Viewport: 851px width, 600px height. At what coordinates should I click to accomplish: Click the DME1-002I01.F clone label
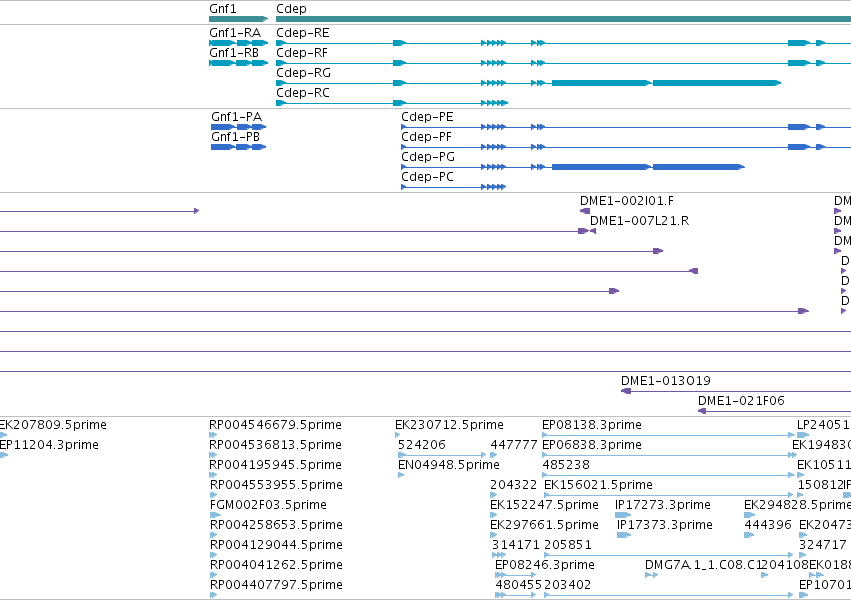click(626, 201)
